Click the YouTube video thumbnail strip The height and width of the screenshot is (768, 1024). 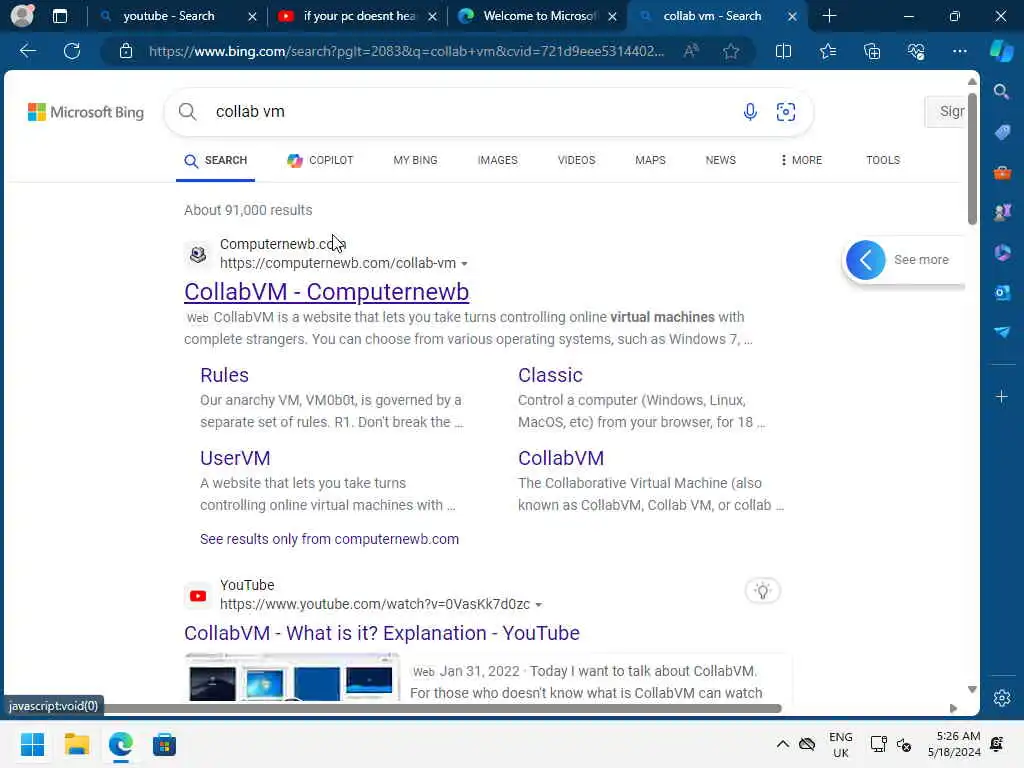pos(292,678)
